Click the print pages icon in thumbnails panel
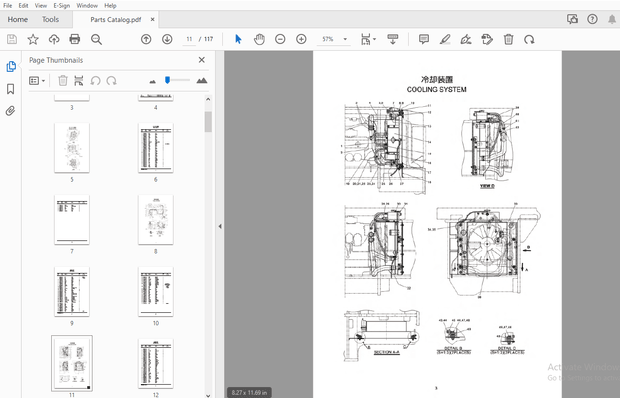The image size is (620, 398). 79,81
